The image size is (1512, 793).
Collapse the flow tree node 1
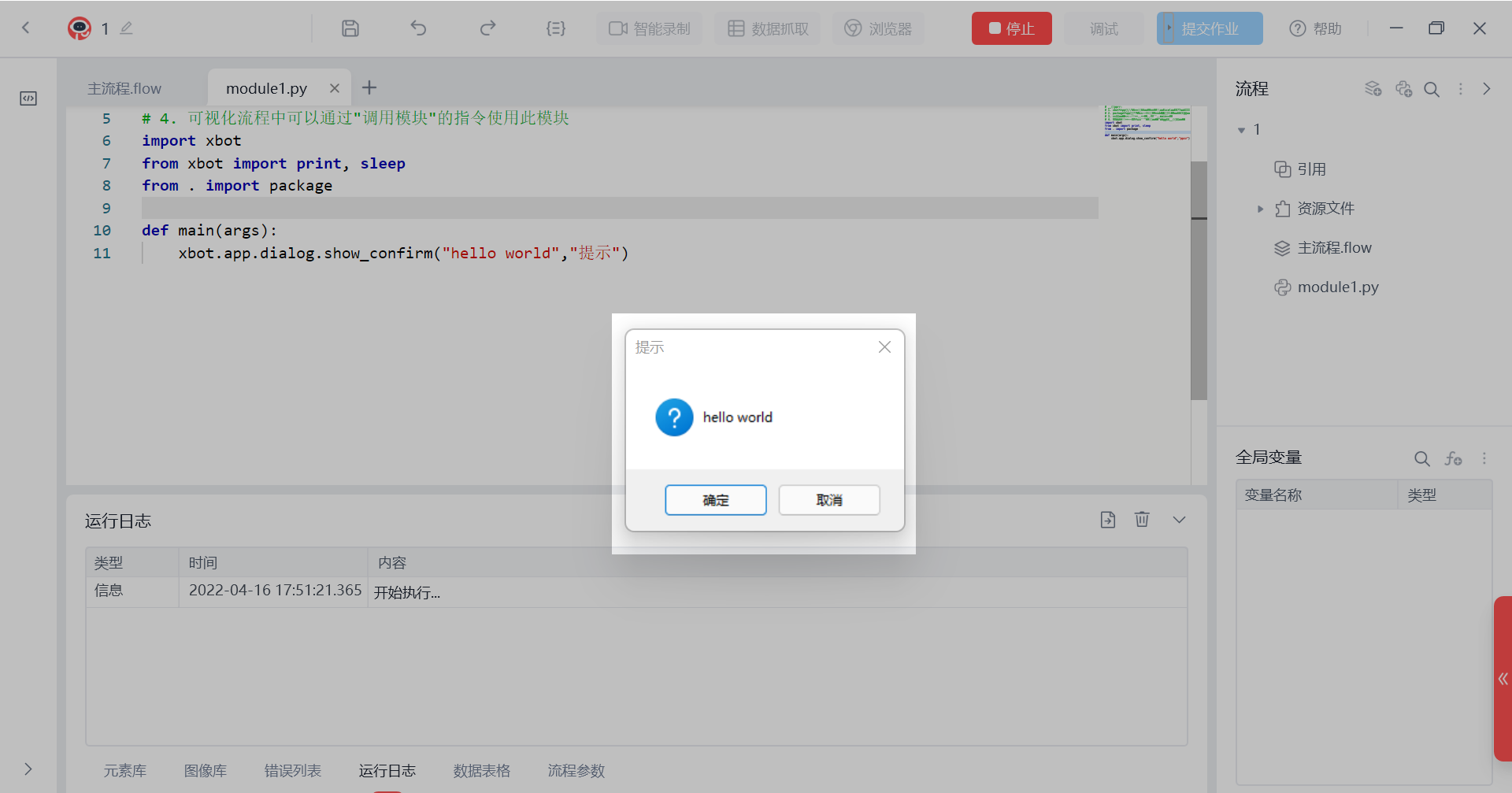(1243, 129)
